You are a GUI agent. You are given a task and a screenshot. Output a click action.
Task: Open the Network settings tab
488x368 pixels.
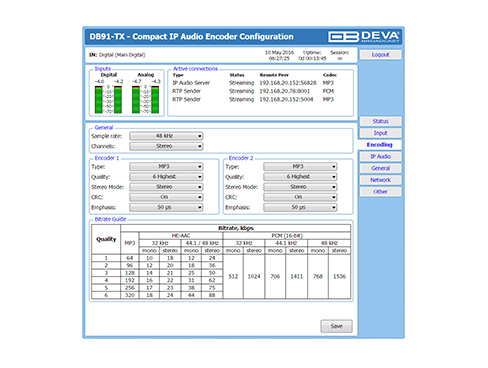(380, 180)
